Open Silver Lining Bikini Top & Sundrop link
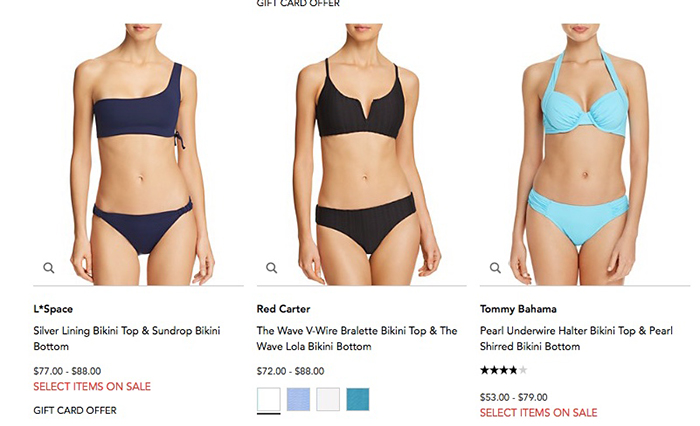Screen dimensions: 700x426 click(127, 338)
